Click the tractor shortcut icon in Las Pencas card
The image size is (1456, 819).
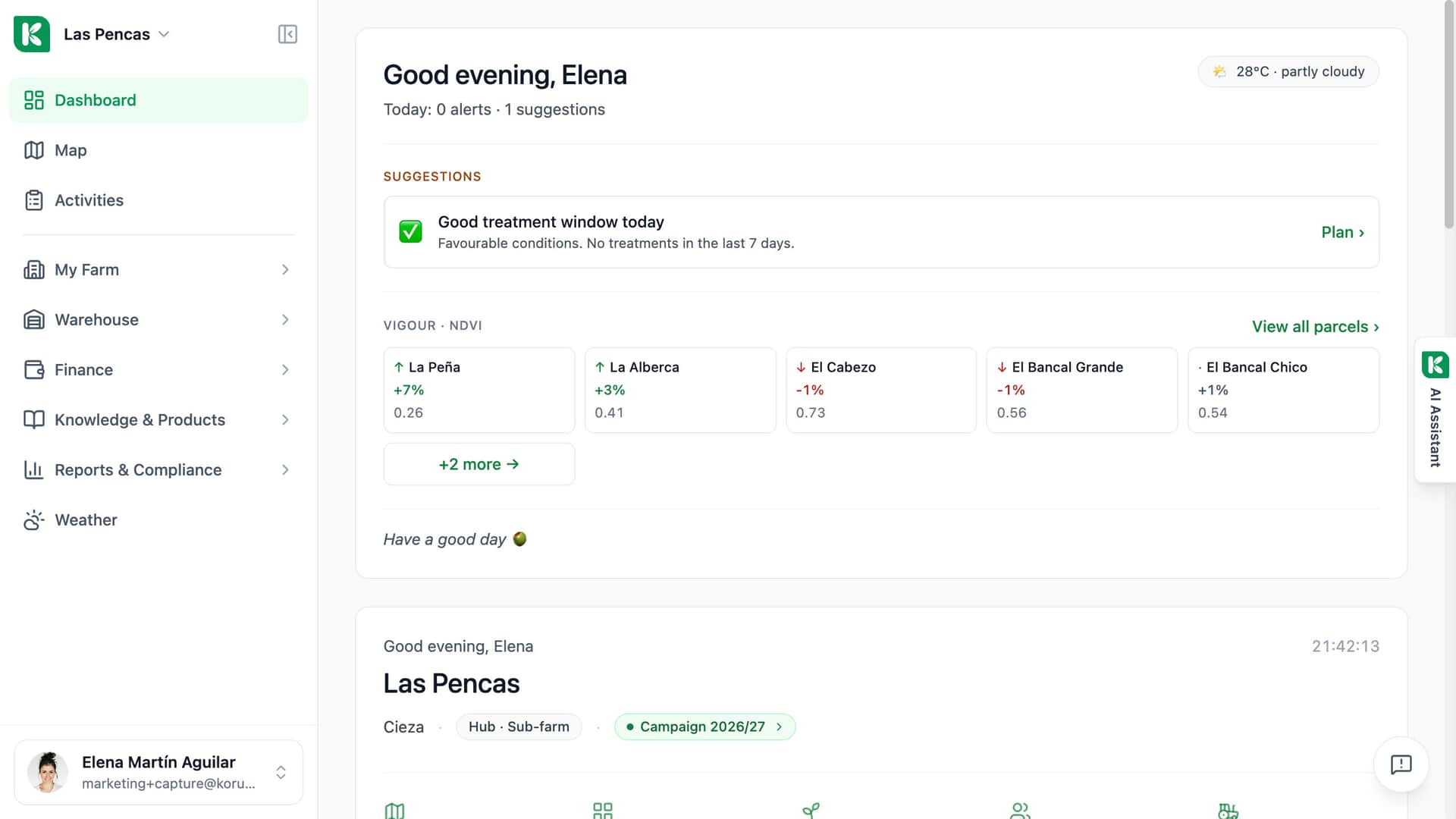pos(1228,811)
